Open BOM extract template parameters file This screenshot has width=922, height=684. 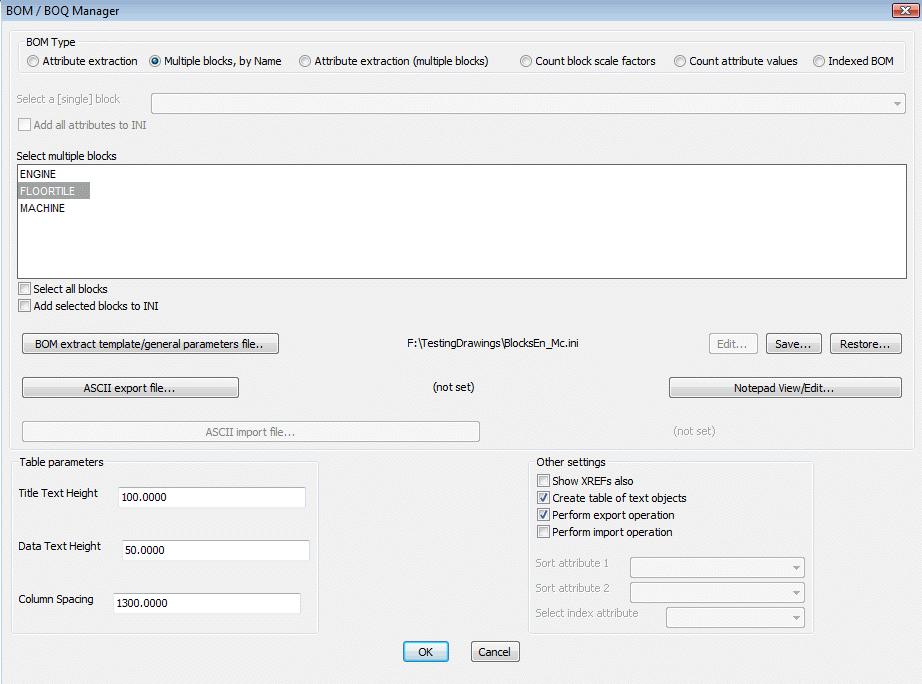click(x=150, y=344)
